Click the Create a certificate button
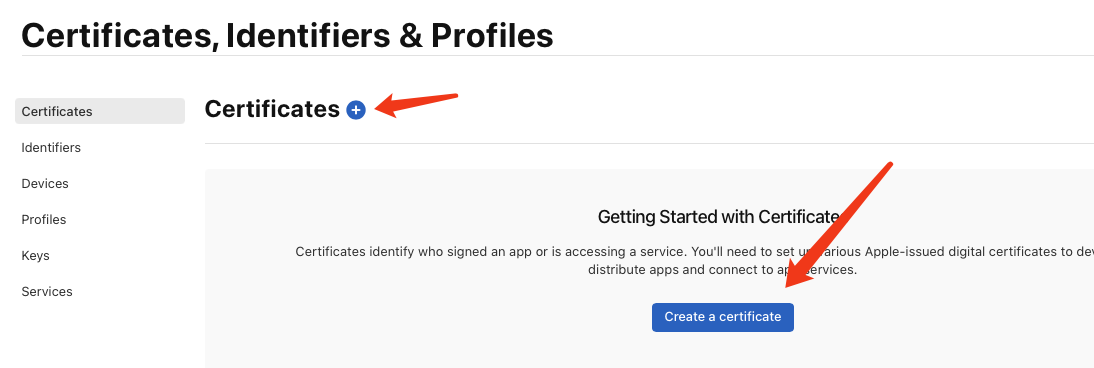Viewport: 1094px width, 368px height. coord(722,317)
